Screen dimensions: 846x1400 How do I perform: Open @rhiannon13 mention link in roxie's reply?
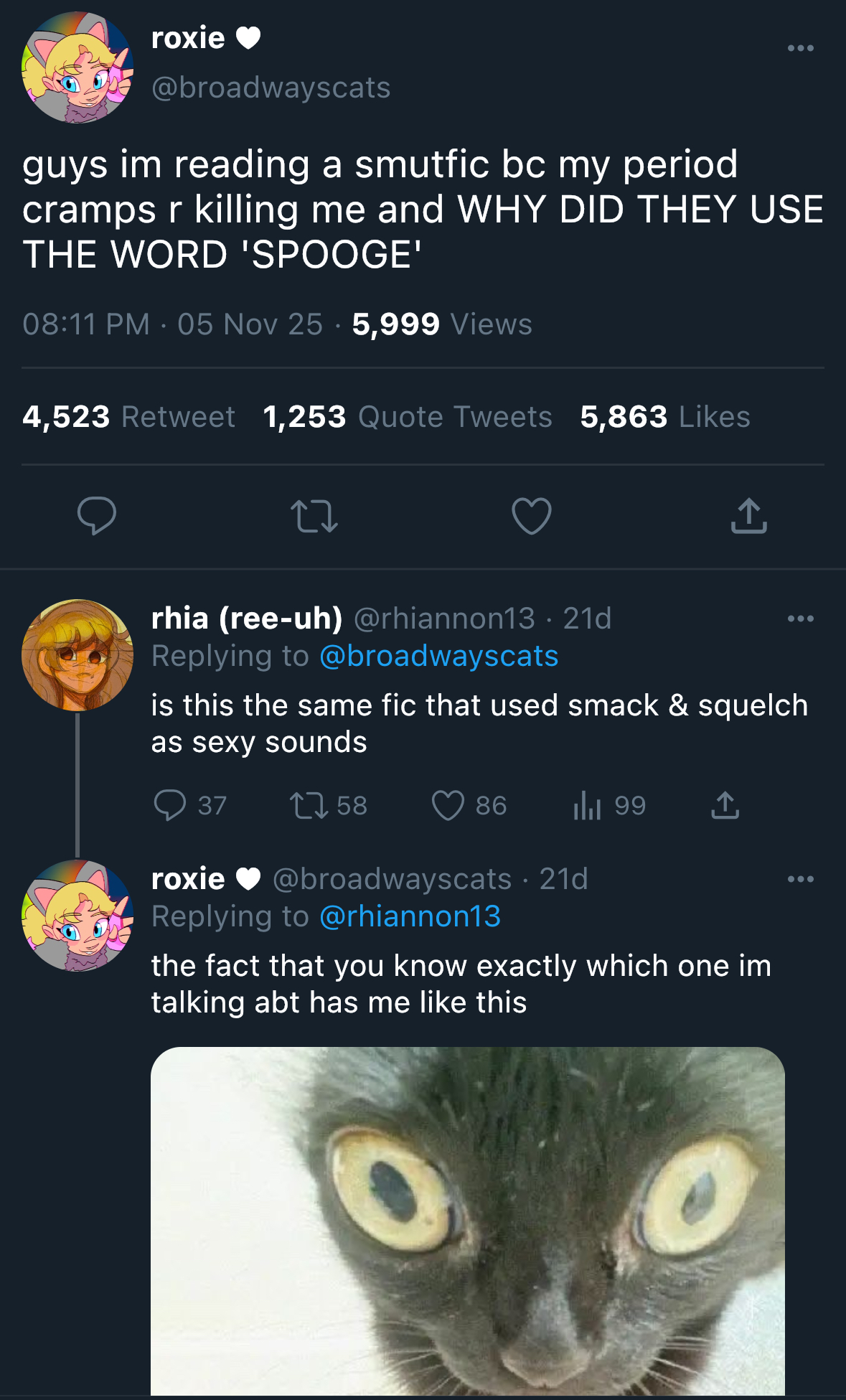410,916
